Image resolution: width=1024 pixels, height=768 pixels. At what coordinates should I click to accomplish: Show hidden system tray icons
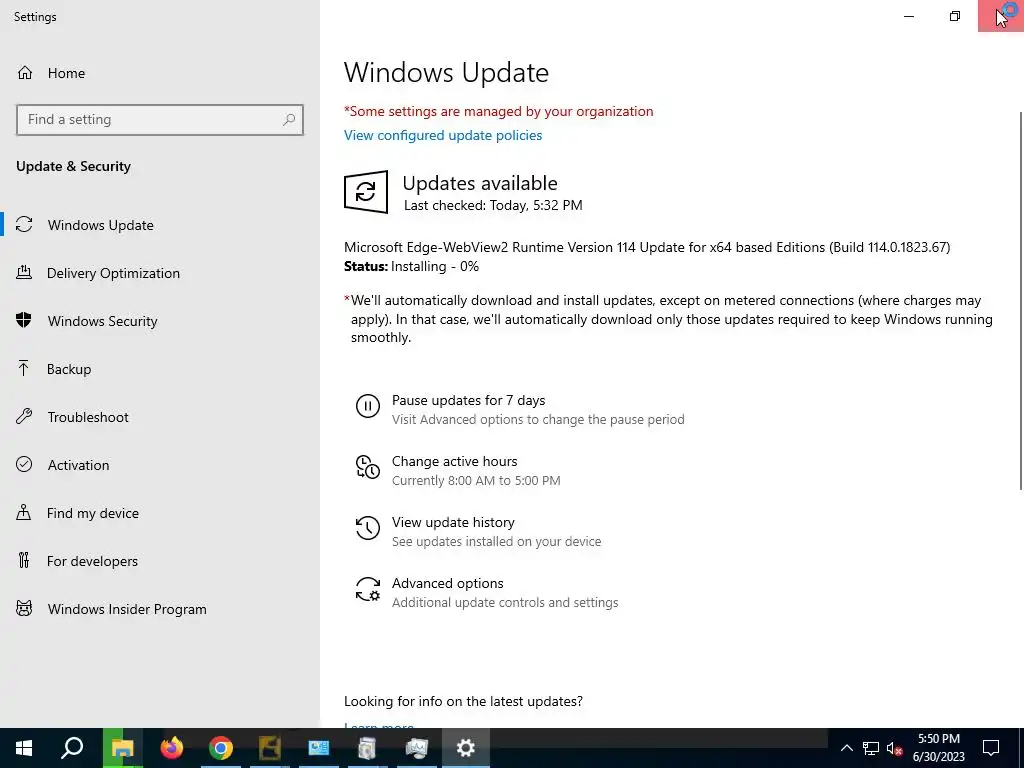pos(846,748)
